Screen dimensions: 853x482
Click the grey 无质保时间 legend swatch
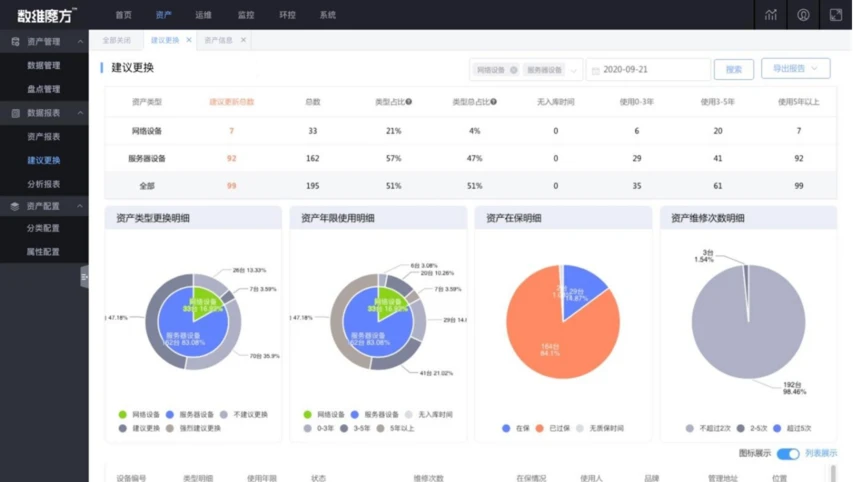coord(580,428)
